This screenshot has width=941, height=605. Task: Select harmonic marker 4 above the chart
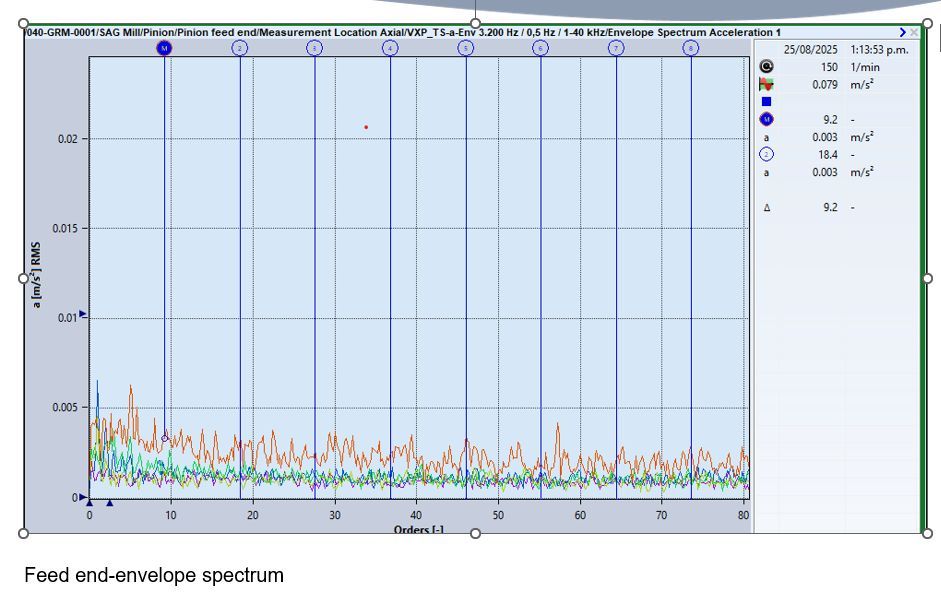(390, 48)
